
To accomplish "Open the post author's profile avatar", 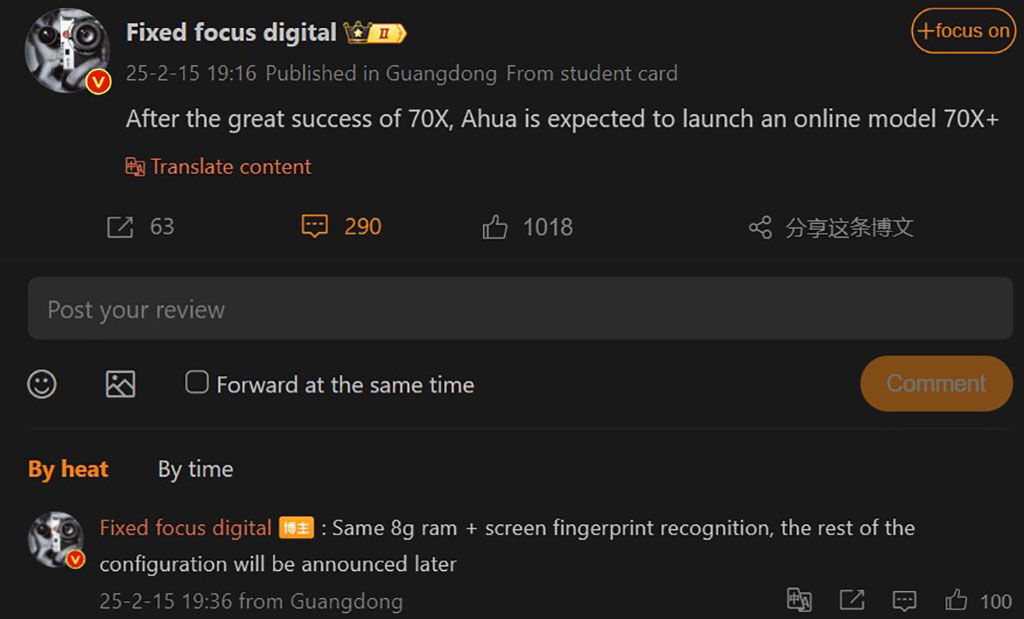I will click(x=66, y=51).
